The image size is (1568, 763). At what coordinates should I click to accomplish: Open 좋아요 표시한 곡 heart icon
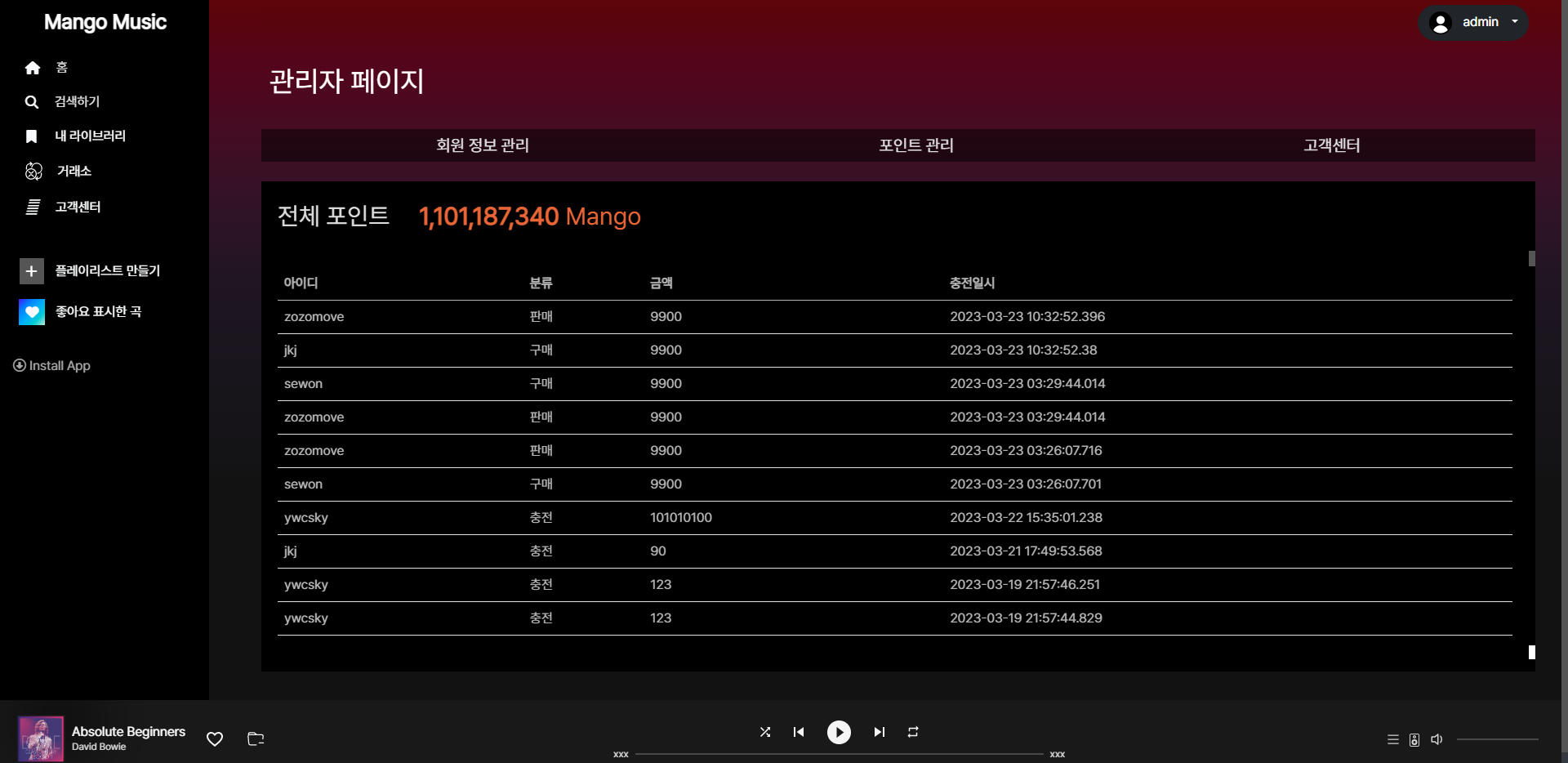31,311
